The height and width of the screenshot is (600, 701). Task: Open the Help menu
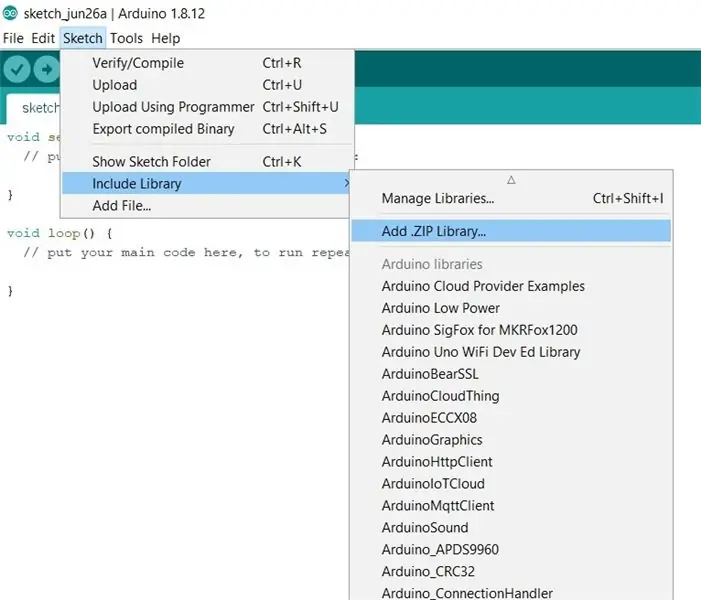click(x=165, y=38)
